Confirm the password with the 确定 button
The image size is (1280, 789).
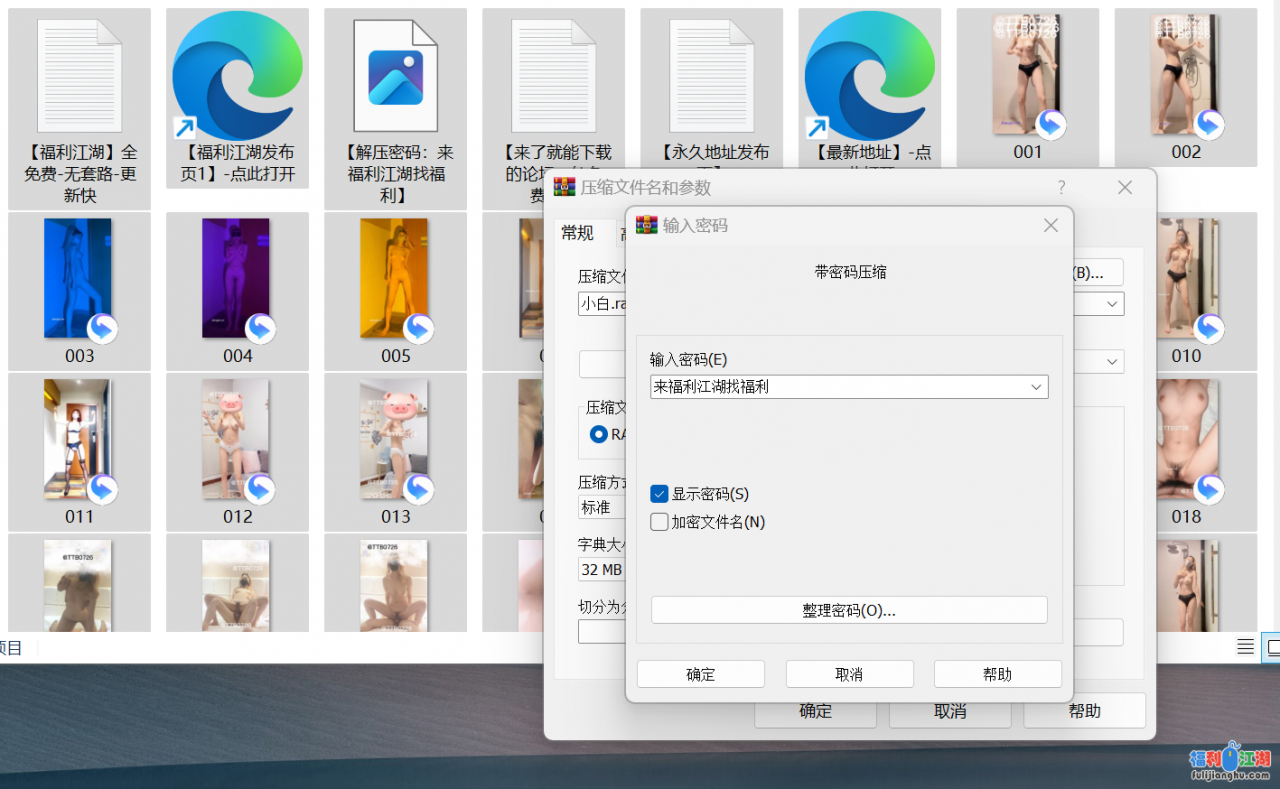700,673
